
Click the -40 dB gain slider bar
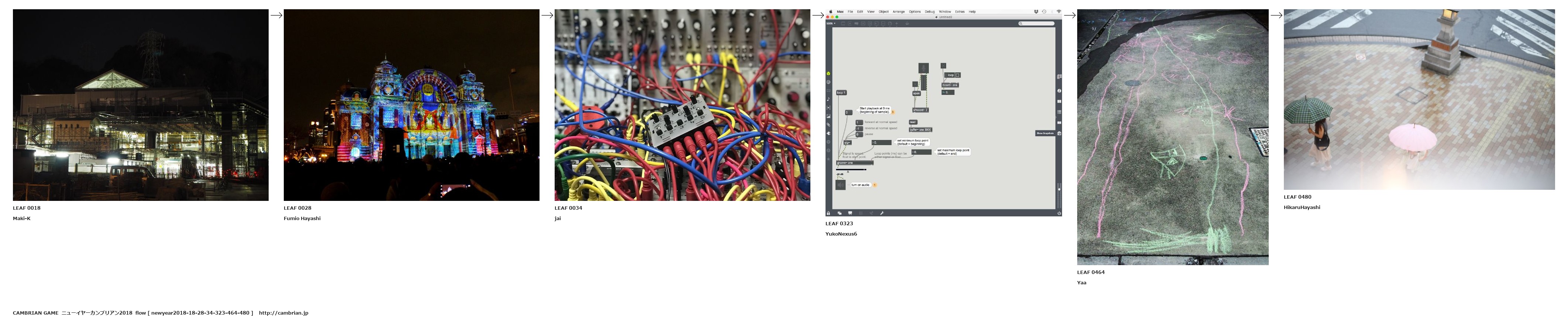pyautogui.click(x=851, y=169)
